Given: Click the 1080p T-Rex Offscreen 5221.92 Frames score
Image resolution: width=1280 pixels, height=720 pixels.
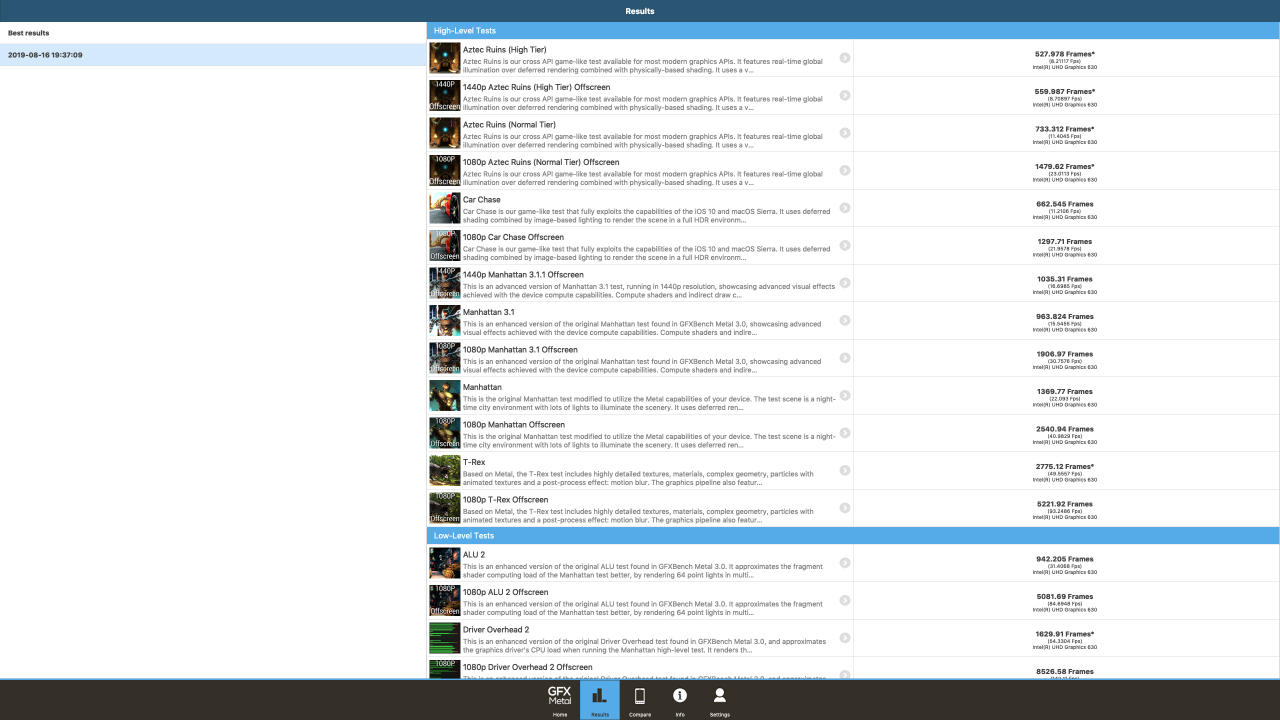Looking at the screenshot, I should coord(1064,505).
